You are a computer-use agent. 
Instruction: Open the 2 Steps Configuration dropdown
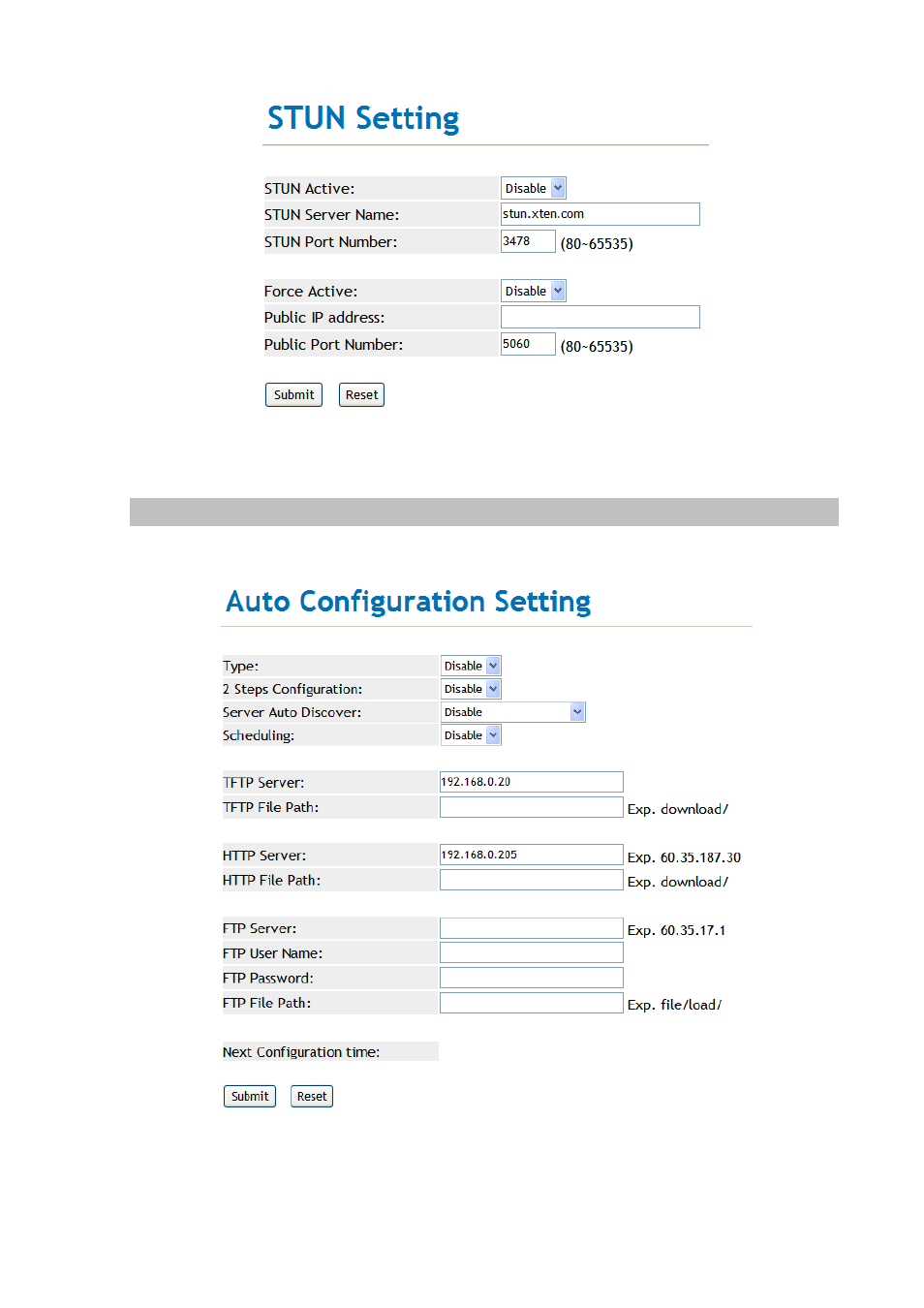(x=471, y=689)
